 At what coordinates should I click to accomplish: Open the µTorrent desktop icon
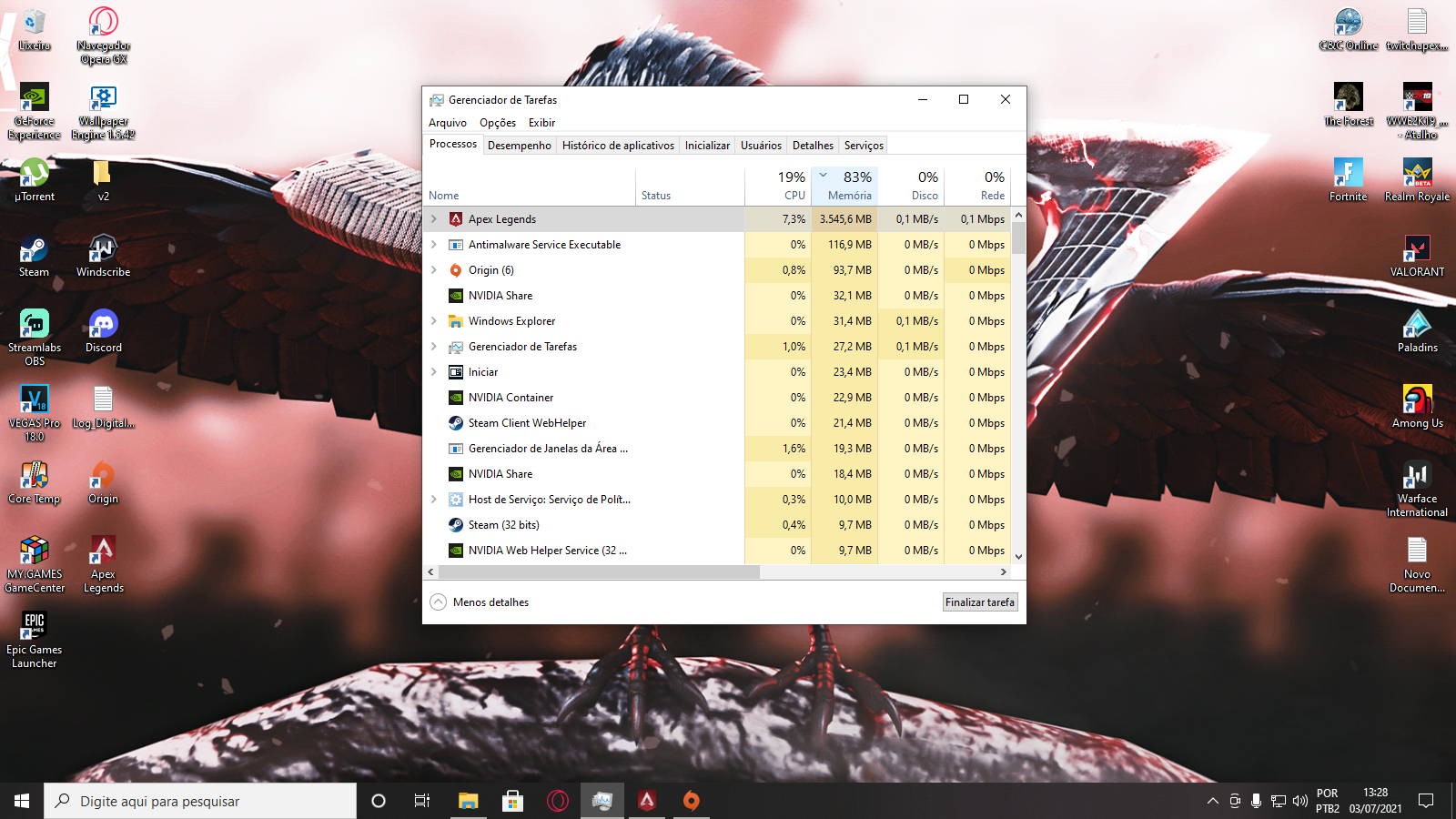click(35, 180)
